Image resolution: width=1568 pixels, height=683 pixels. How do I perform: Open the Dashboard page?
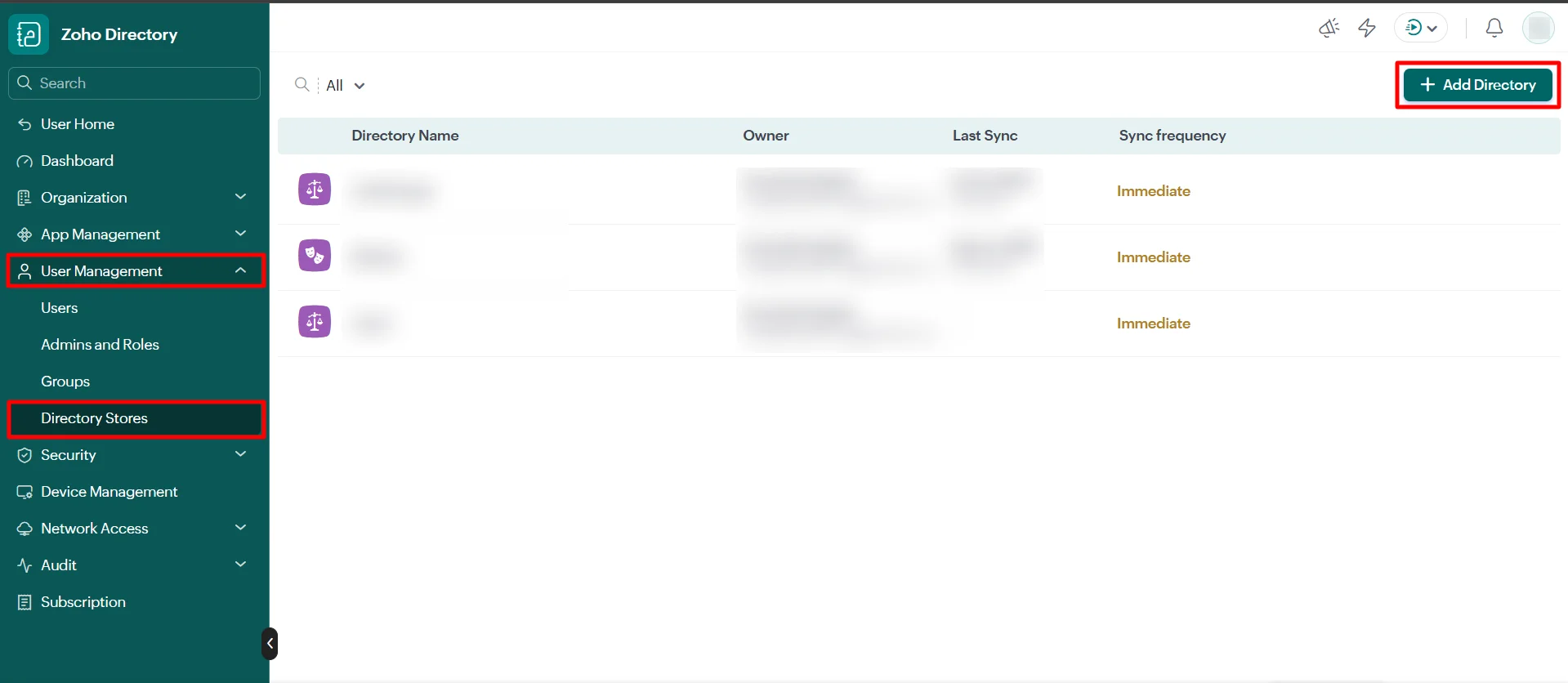pyautogui.click(x=77, y=161)
